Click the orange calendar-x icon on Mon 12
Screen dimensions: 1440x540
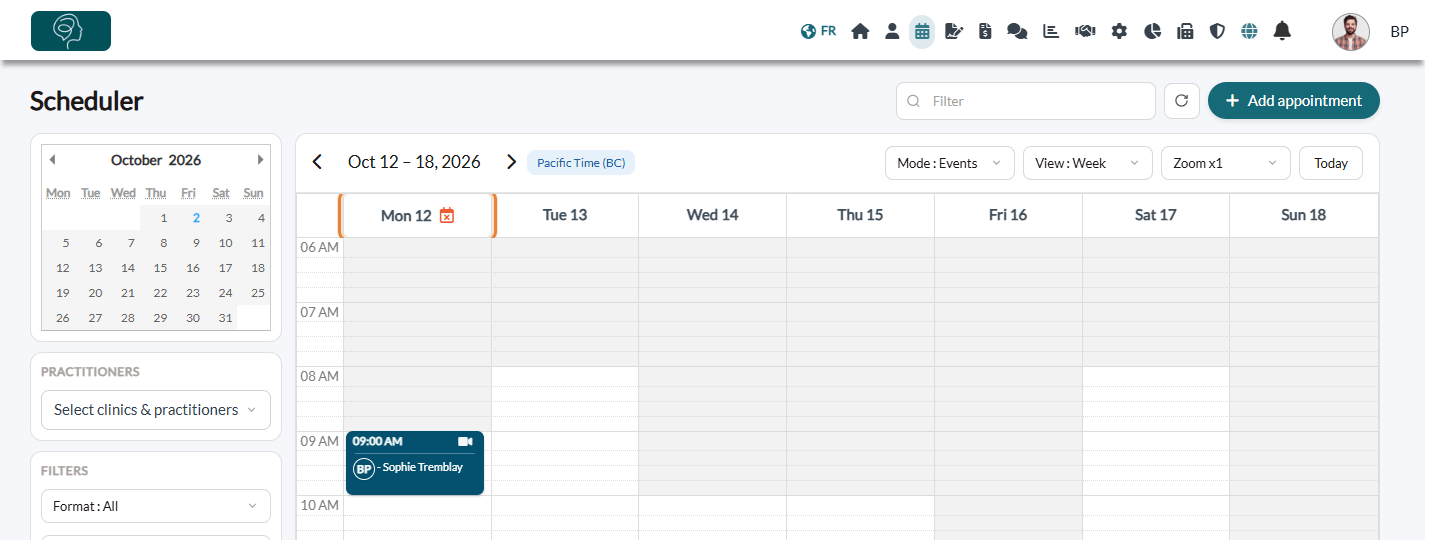point(447,215)
